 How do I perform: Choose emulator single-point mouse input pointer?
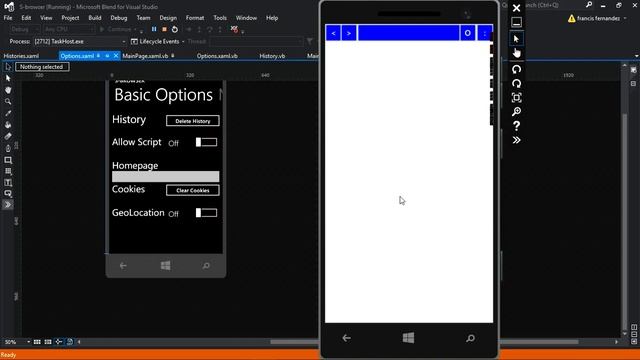516,39
